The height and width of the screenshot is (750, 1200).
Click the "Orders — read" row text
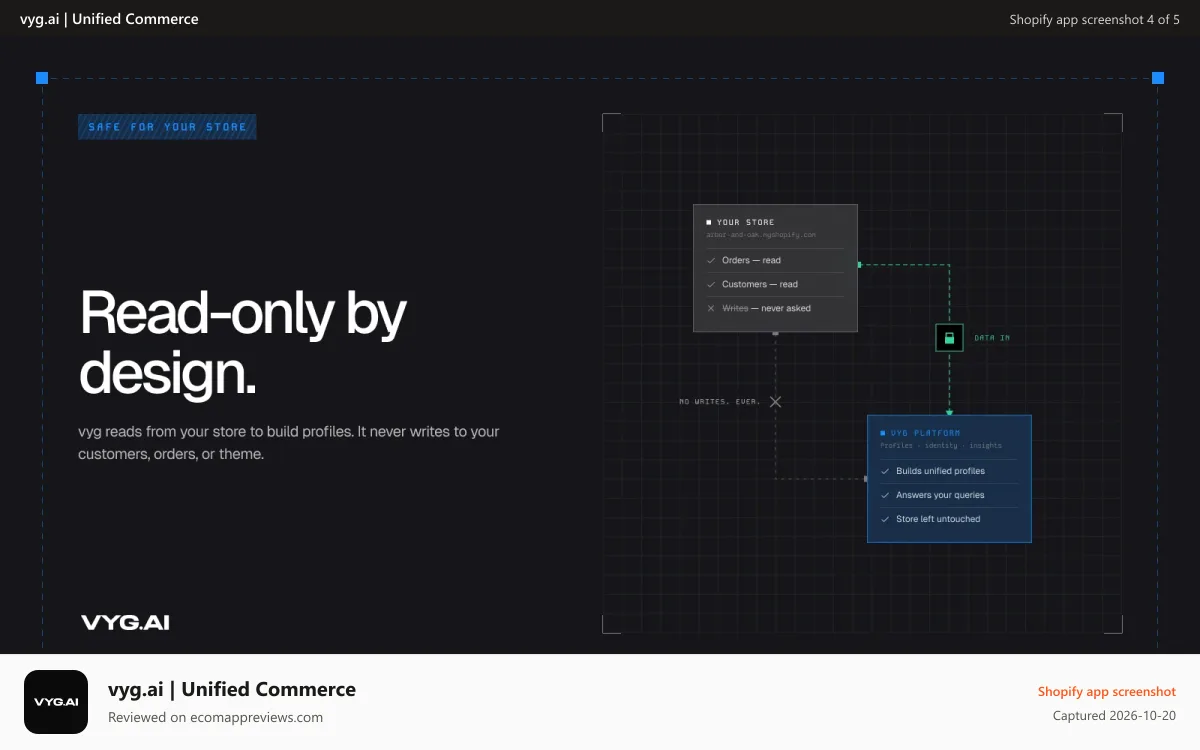click(751, 260)
